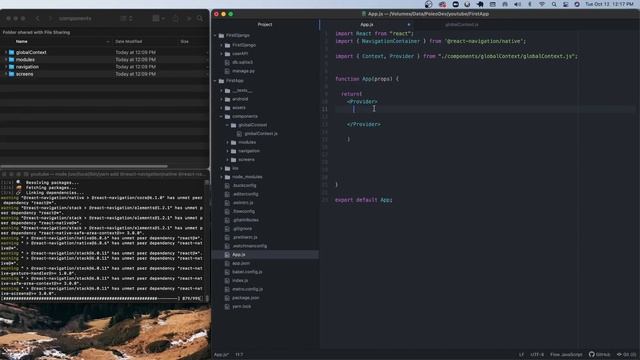640x360 pixels.
Task: Expand the userAPI folder arrow
Action: click(x=222, y=53)
